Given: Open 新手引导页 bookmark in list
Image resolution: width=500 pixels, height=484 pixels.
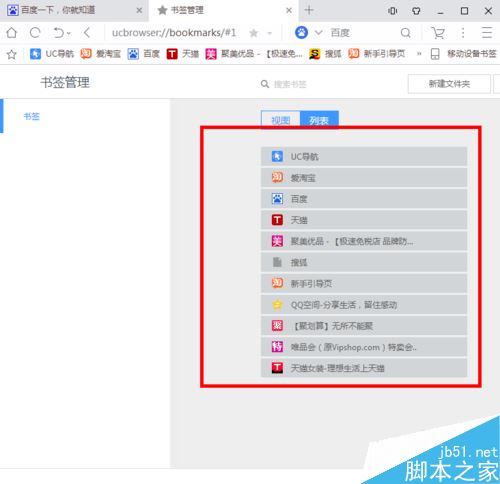Looking at the screenshot, I should tap(364, 283).
